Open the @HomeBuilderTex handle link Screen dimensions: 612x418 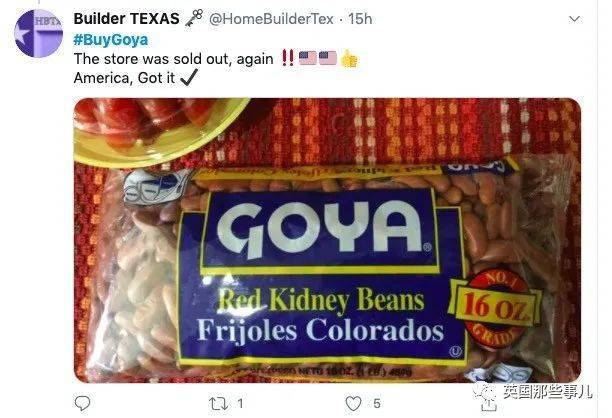pos(271,19)
